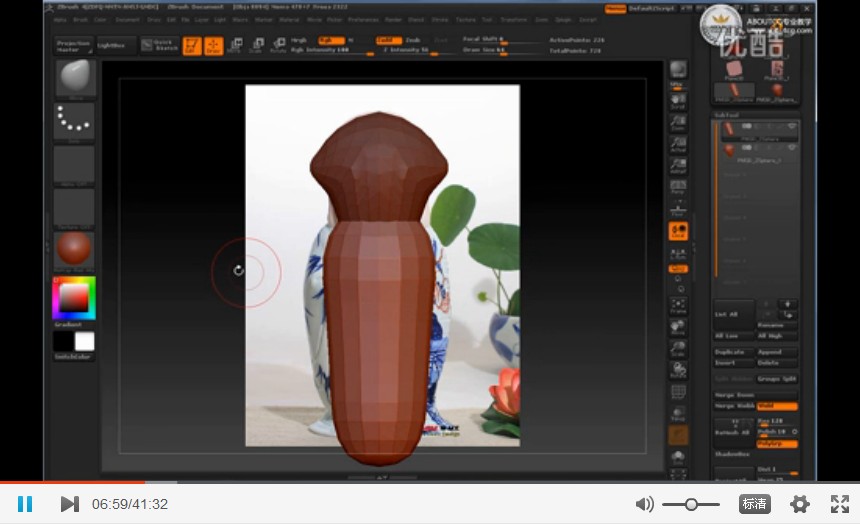Open the Brush menu
Viewport: 860px width, 524px height.
tap(81, 20)
